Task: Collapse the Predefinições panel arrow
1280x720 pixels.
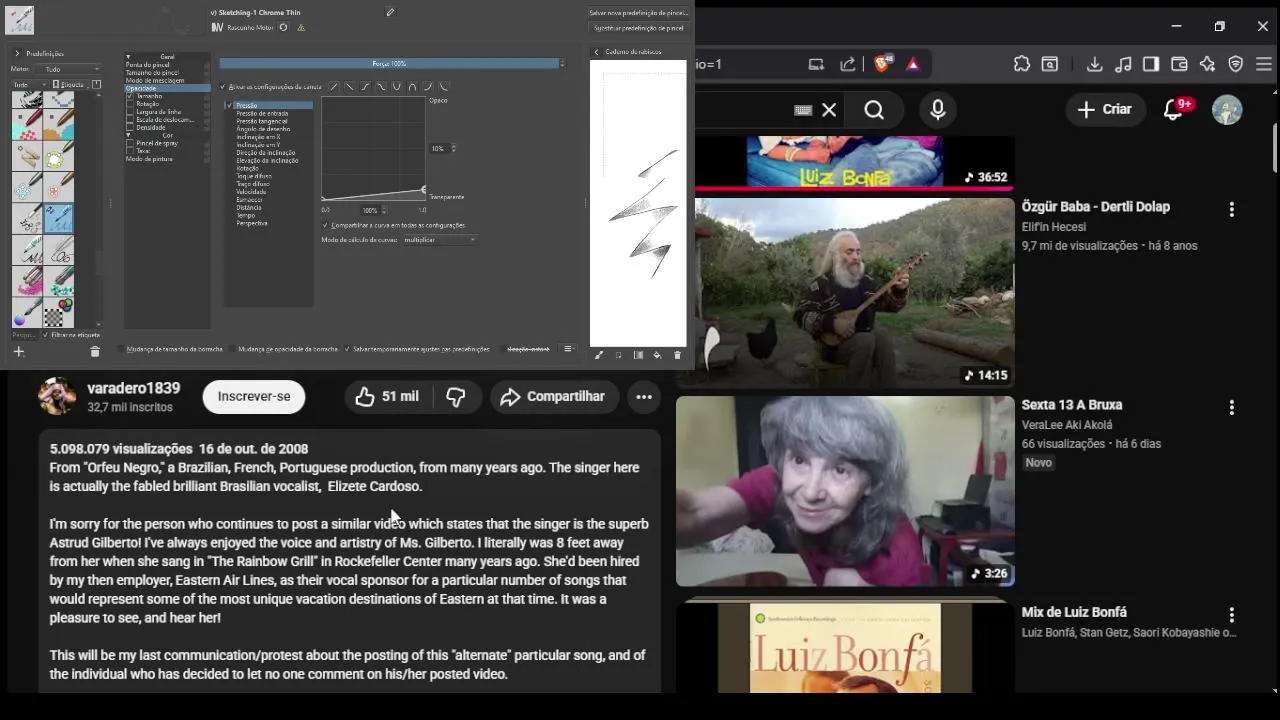Action: (17, 53)
